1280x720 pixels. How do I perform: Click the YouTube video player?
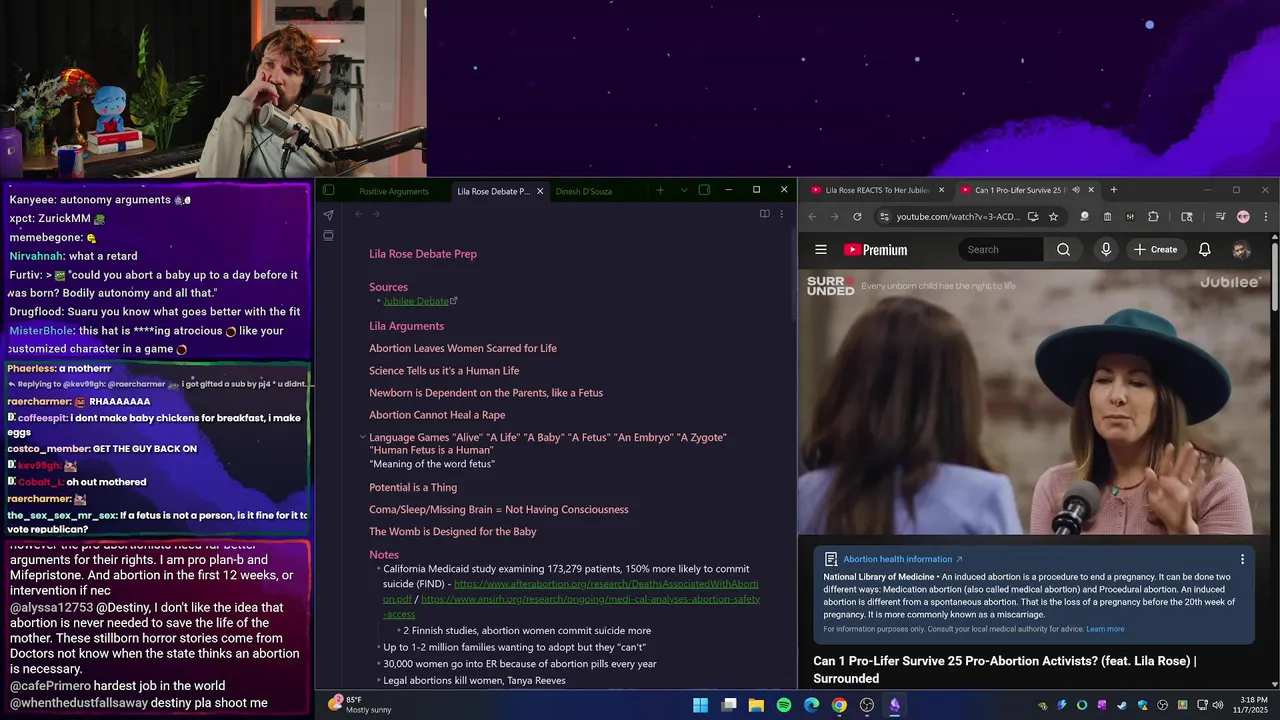coord(1034,402)
